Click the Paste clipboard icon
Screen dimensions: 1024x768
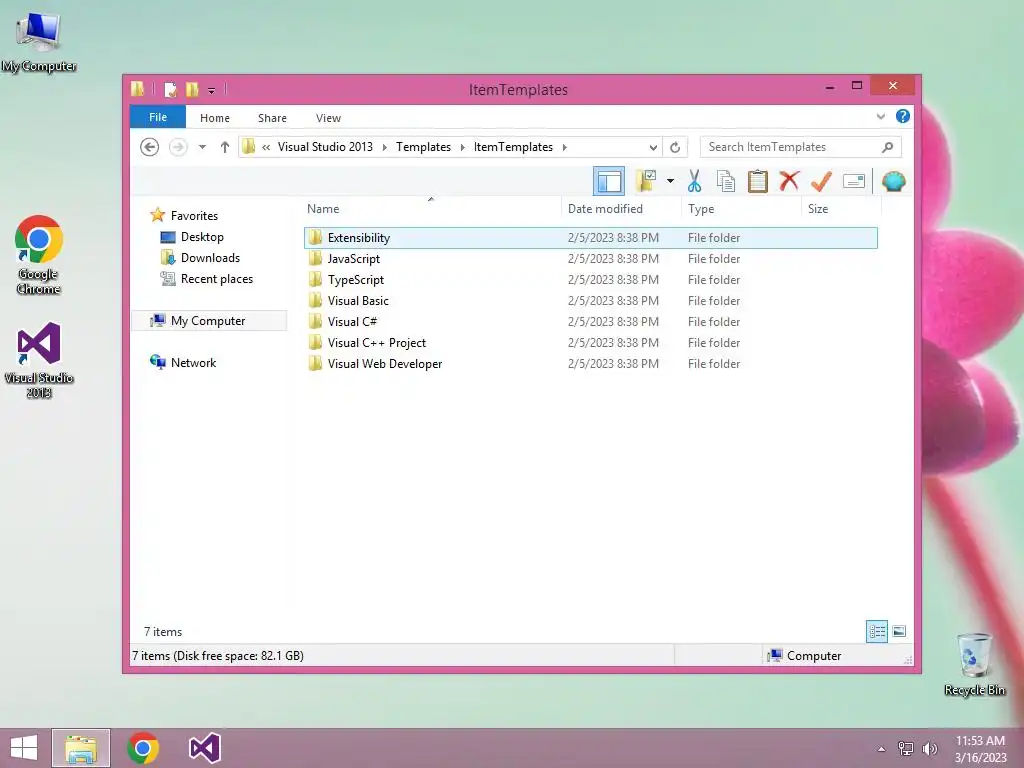758,181
